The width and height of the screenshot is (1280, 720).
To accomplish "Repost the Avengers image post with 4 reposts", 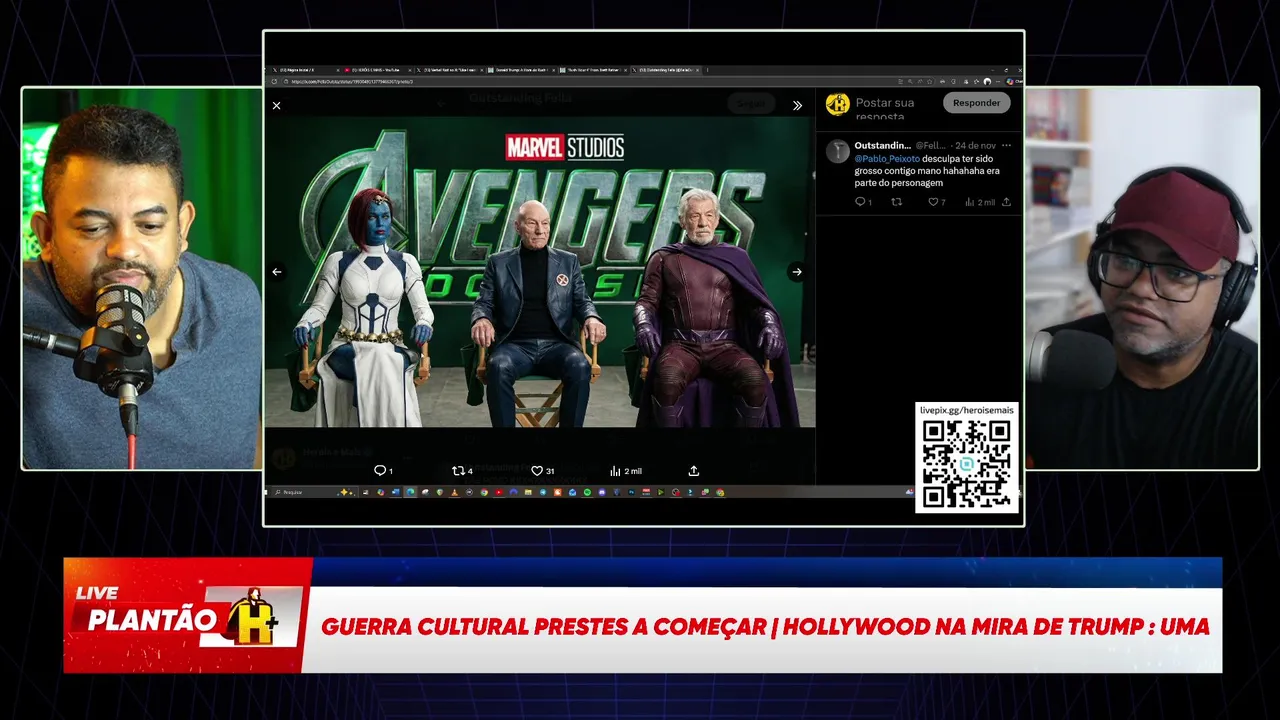I will [463, 471].
